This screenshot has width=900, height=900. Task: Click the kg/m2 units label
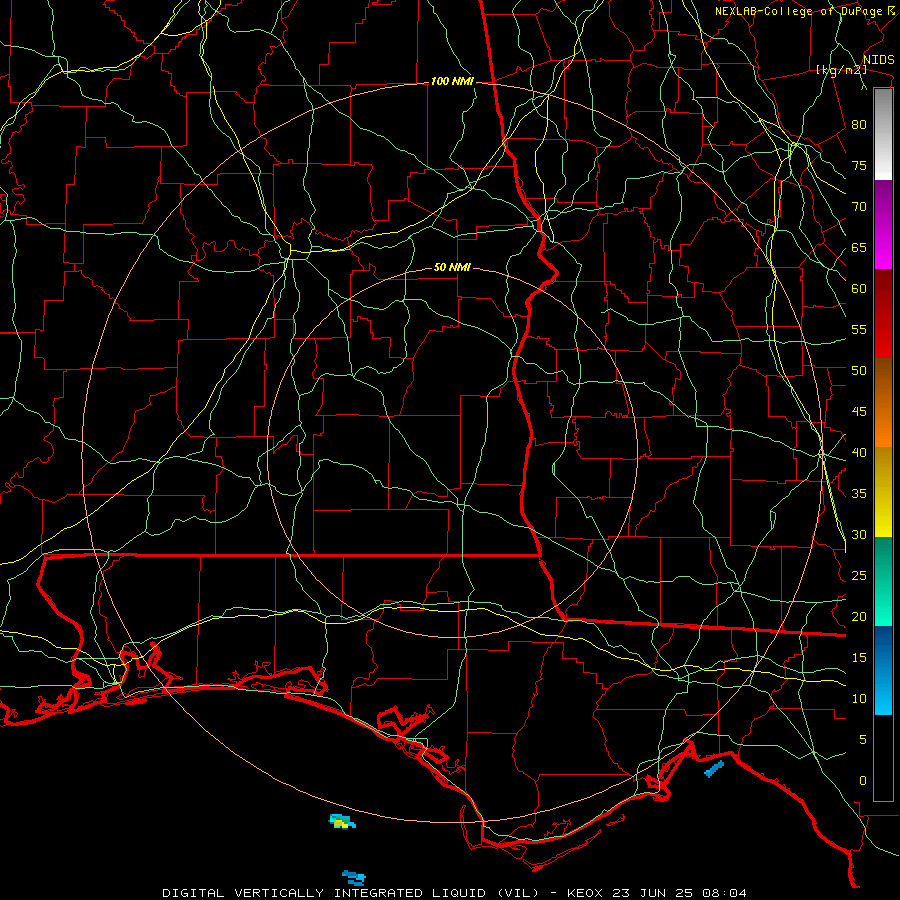tap(841, 70)
